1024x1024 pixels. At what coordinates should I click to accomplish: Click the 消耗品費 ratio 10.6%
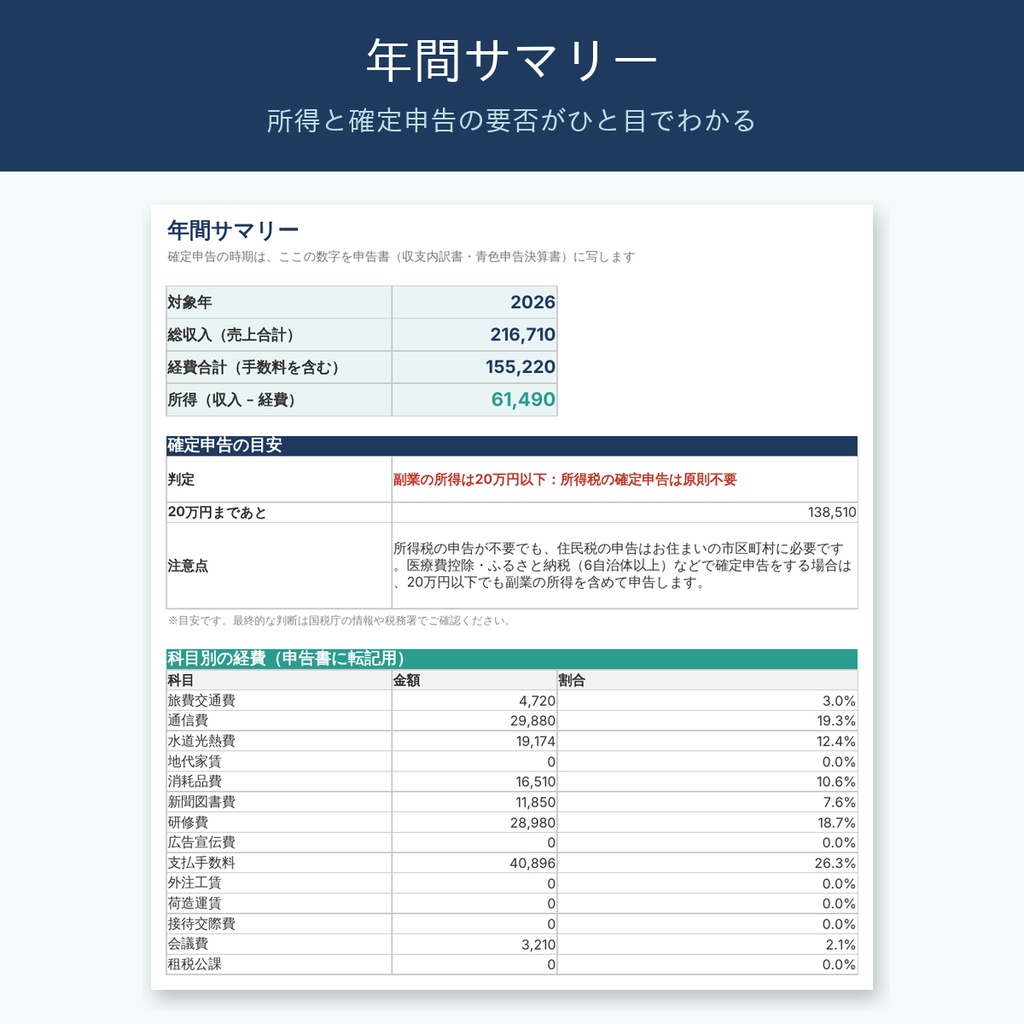click(836, 782)
